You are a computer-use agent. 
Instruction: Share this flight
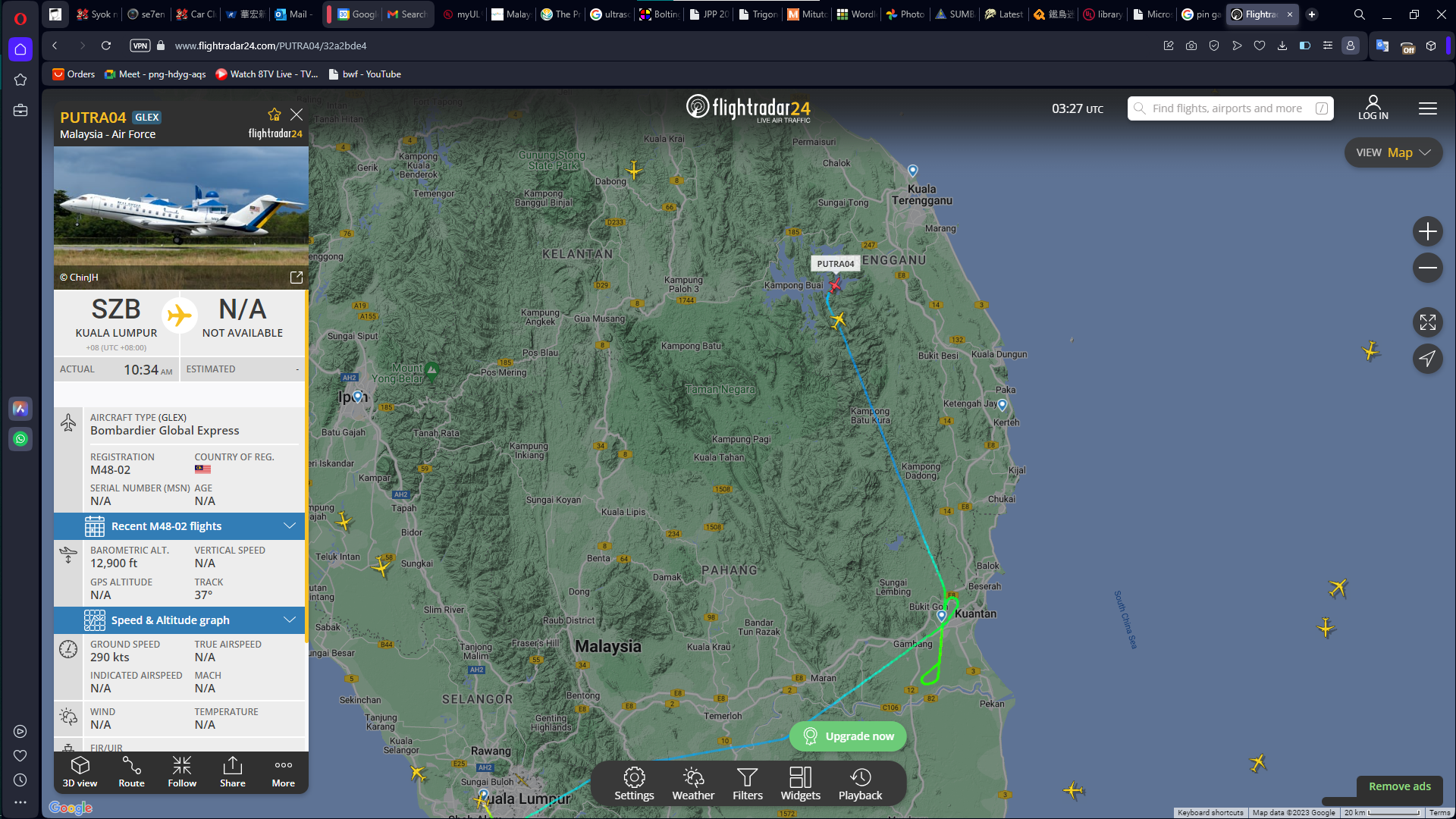point(233,772)
